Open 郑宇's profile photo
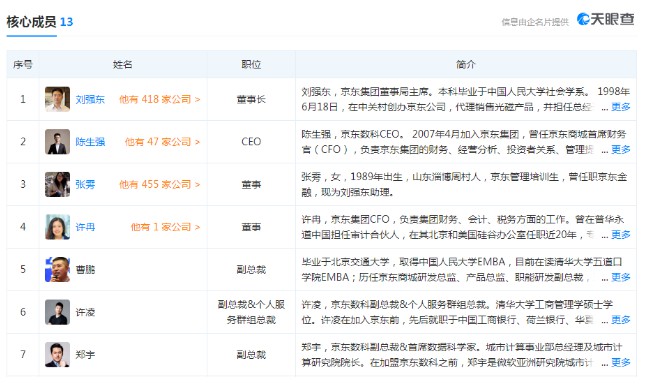Viewport: 654px width, 390px height. click(58, 355)
